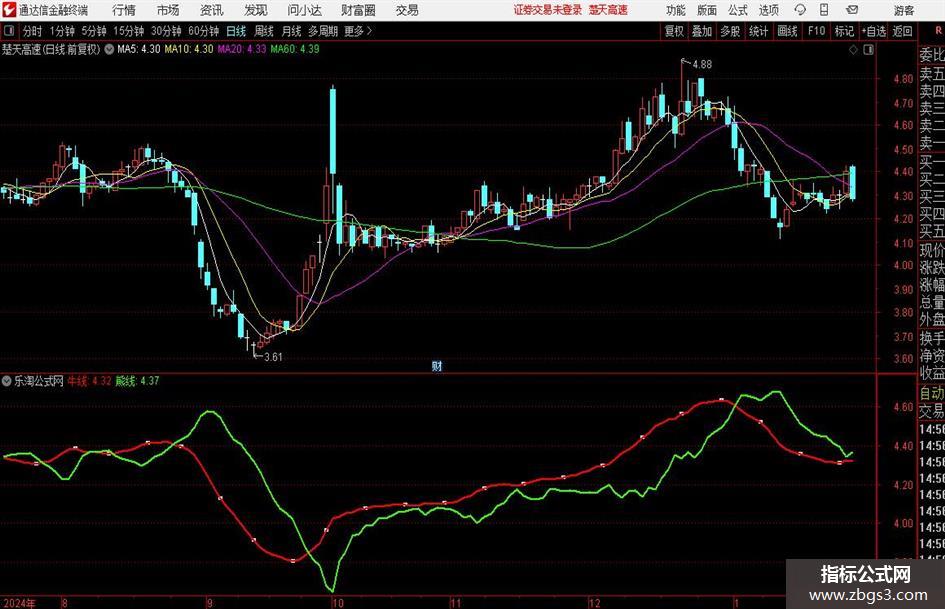Open the 交易 menu

[x=407, y=10]
